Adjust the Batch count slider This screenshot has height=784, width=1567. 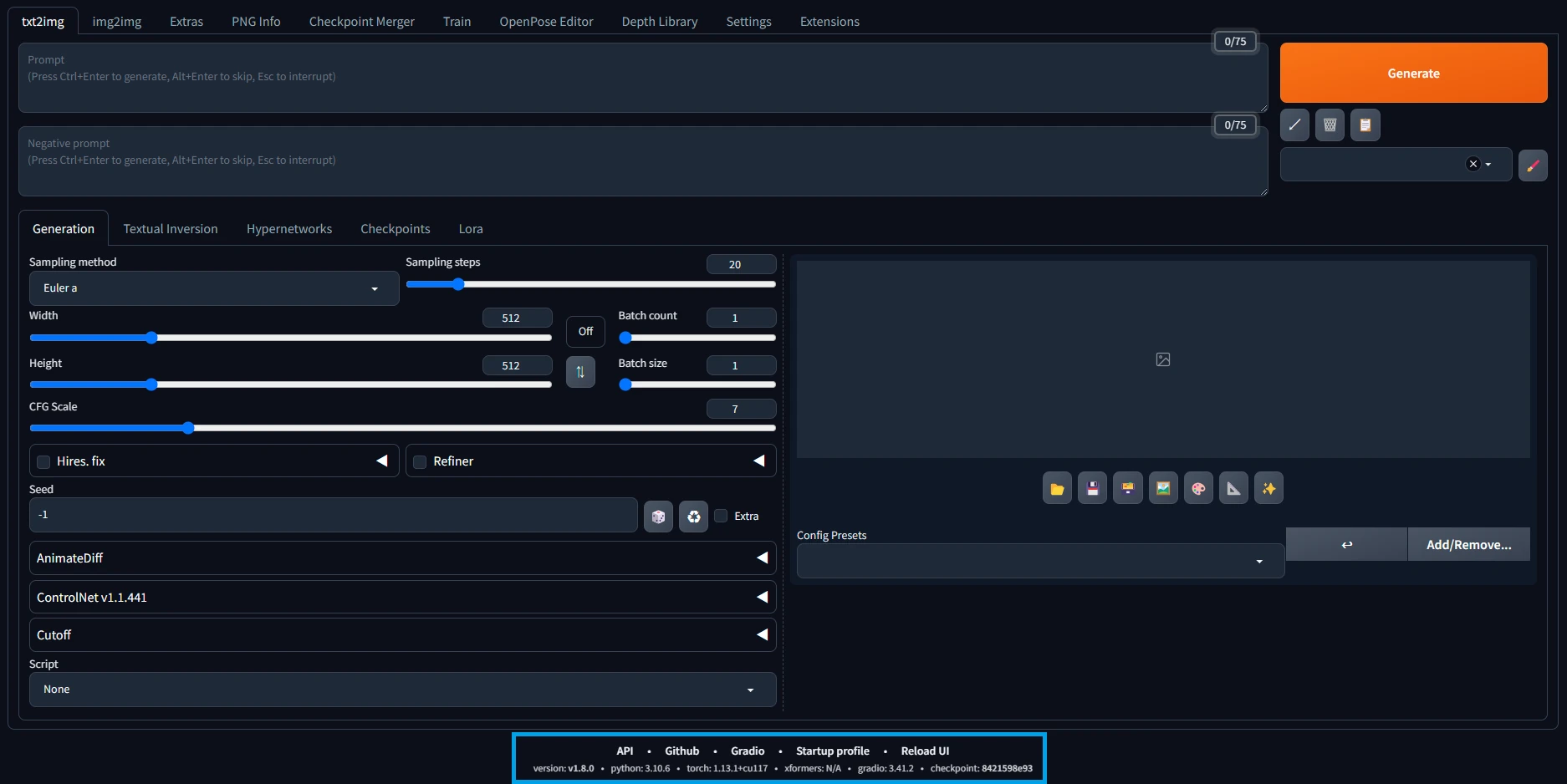tap(697, 338)
